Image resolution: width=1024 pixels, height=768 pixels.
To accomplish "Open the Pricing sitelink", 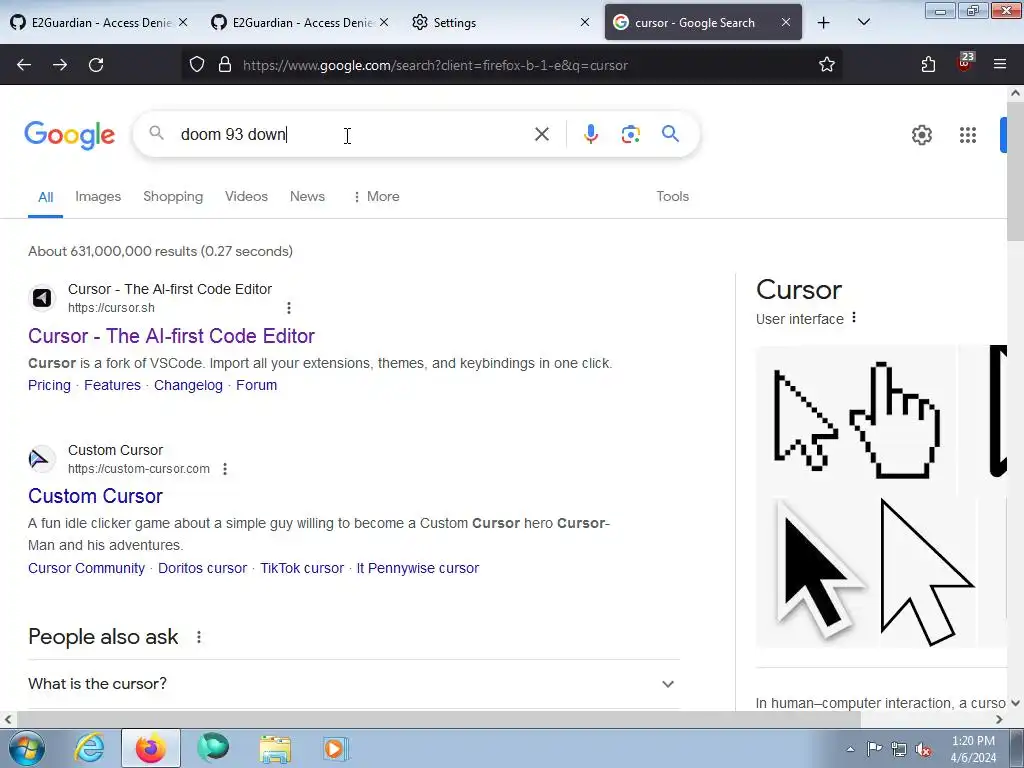I will coord(49,385).
